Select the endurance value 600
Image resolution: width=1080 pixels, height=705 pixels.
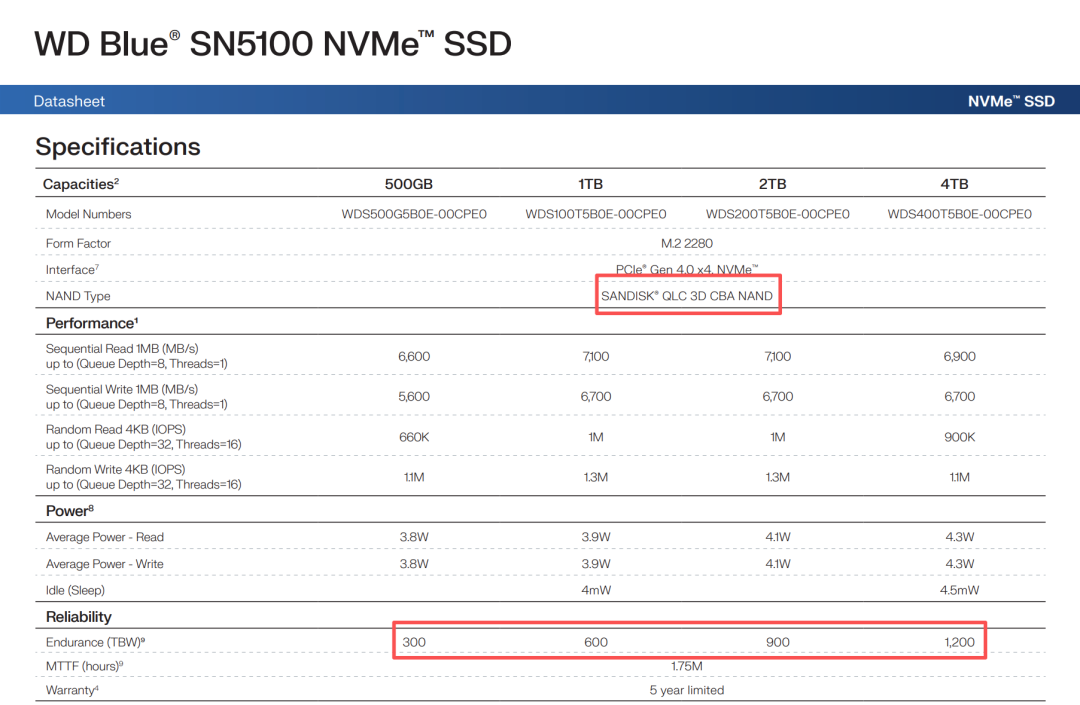pos(596,642)
